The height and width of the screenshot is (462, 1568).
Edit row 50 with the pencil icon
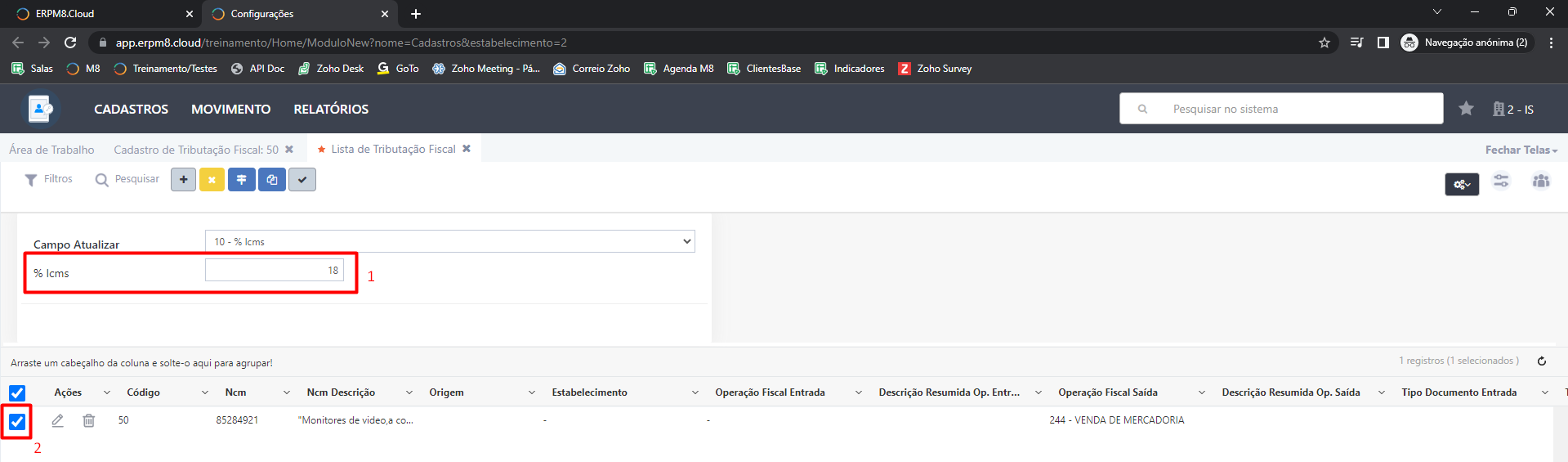57,420
